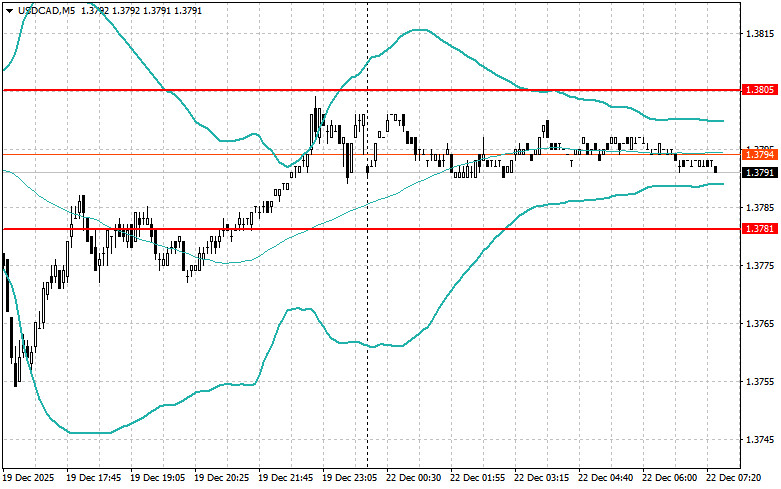The width and height of the screenshot is (781, 489).
Task: Click the 19 Dec 23:05 time label
Action: point(352,479)
